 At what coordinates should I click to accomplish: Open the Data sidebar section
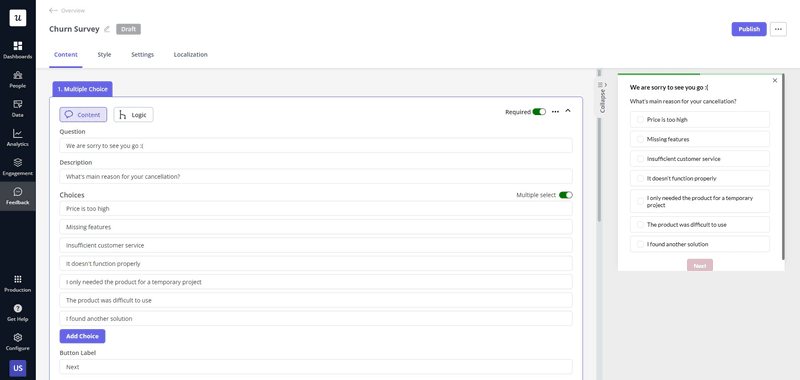coord(18,109)
